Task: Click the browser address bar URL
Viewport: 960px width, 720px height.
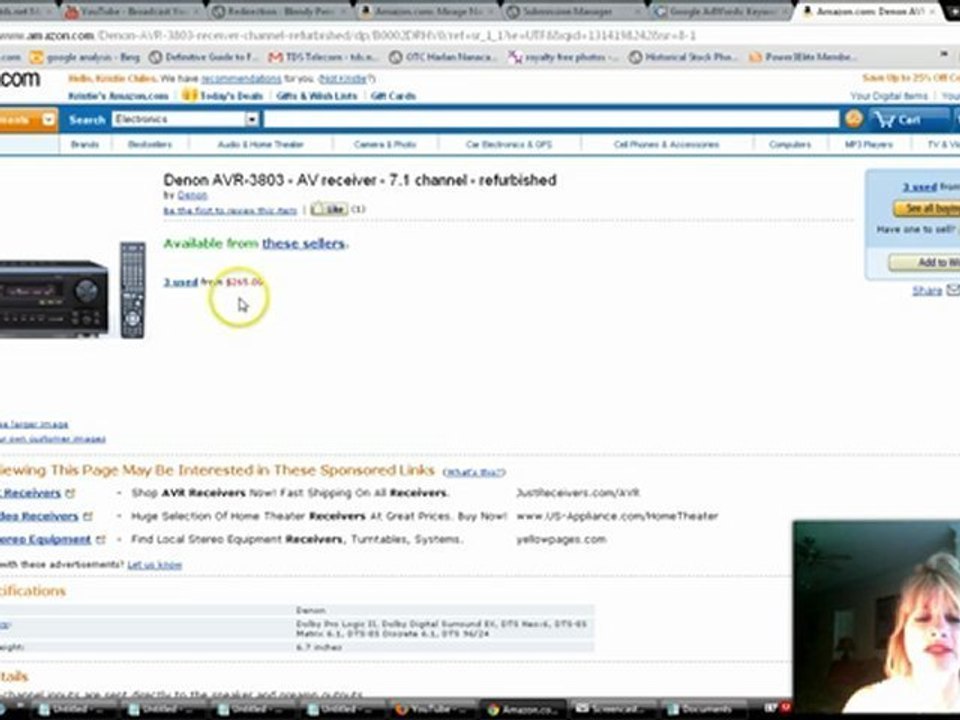Action: 349,36
